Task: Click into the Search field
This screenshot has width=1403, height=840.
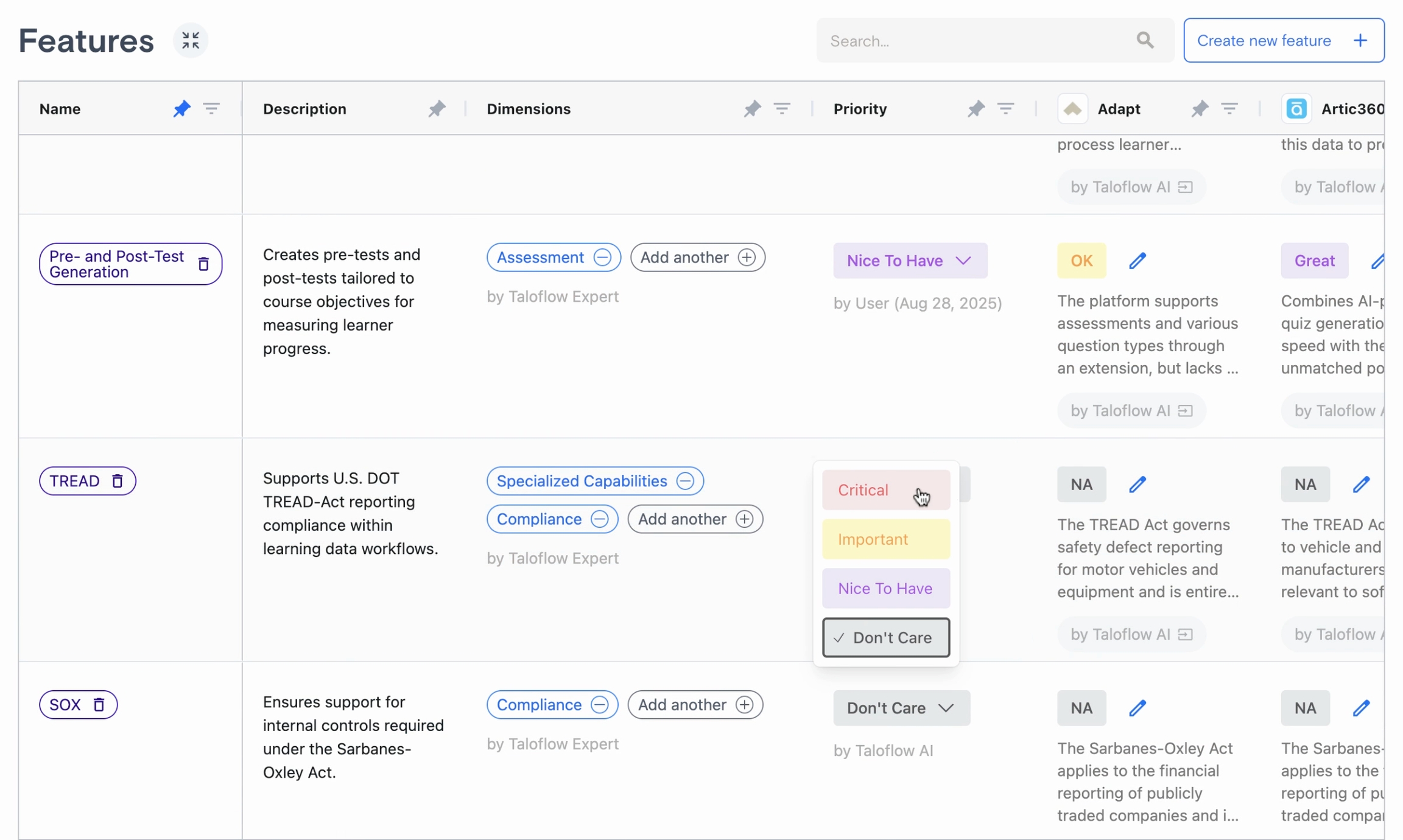Action: point(974,41)
